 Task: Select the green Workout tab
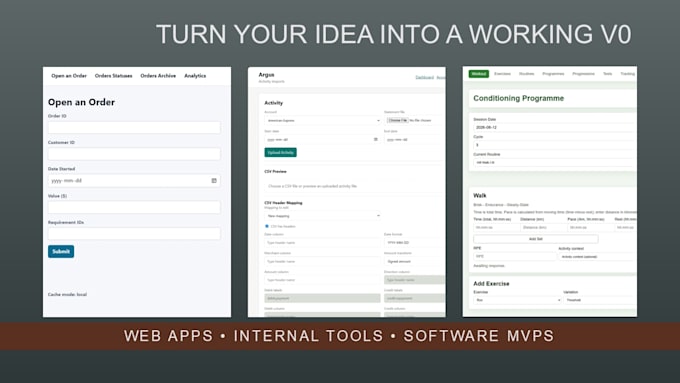pos(479,74)
